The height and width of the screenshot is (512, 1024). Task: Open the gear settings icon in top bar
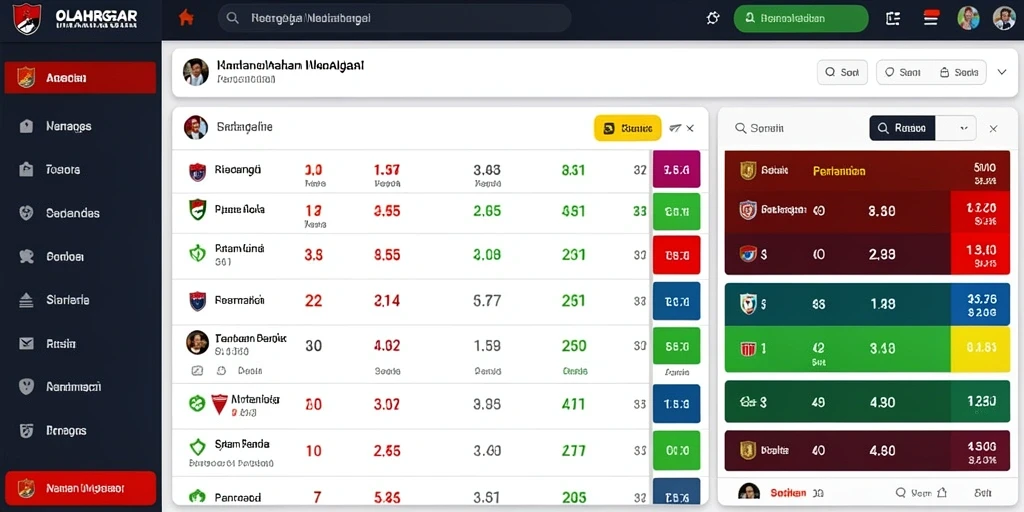pos(713,19)
